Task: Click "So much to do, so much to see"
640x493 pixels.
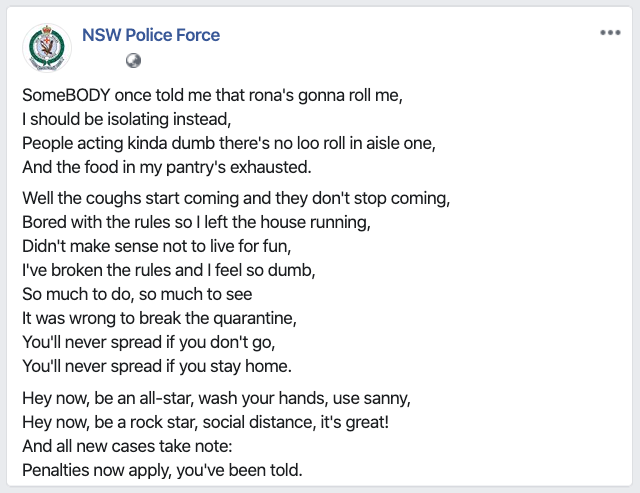Action: click(x=137, y=294)
